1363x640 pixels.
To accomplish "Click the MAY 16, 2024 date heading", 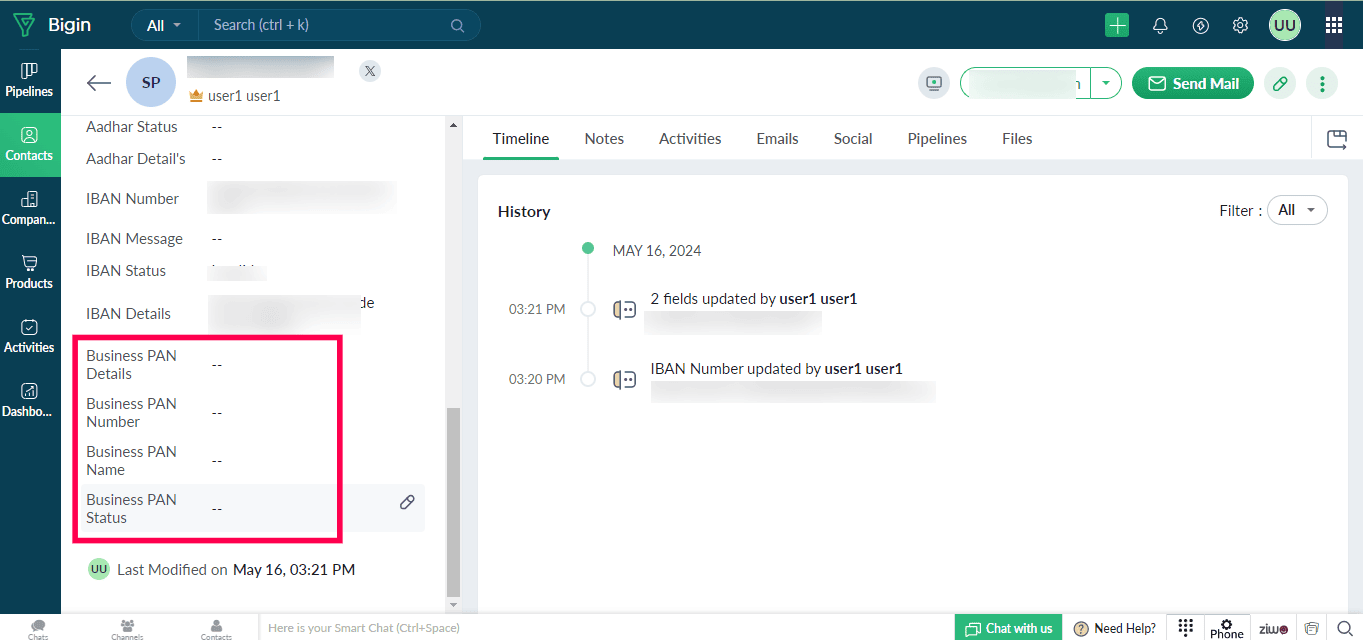I will point(657,250).
